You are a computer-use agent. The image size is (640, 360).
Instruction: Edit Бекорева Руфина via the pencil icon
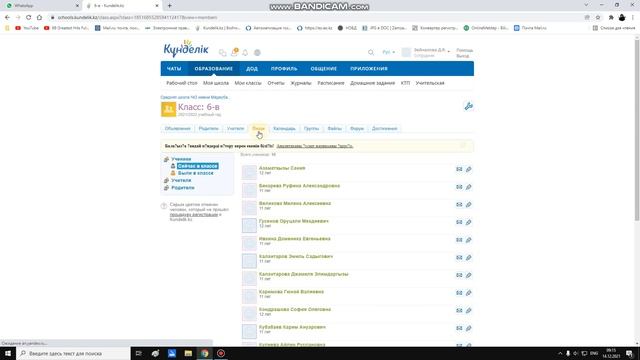469,187
